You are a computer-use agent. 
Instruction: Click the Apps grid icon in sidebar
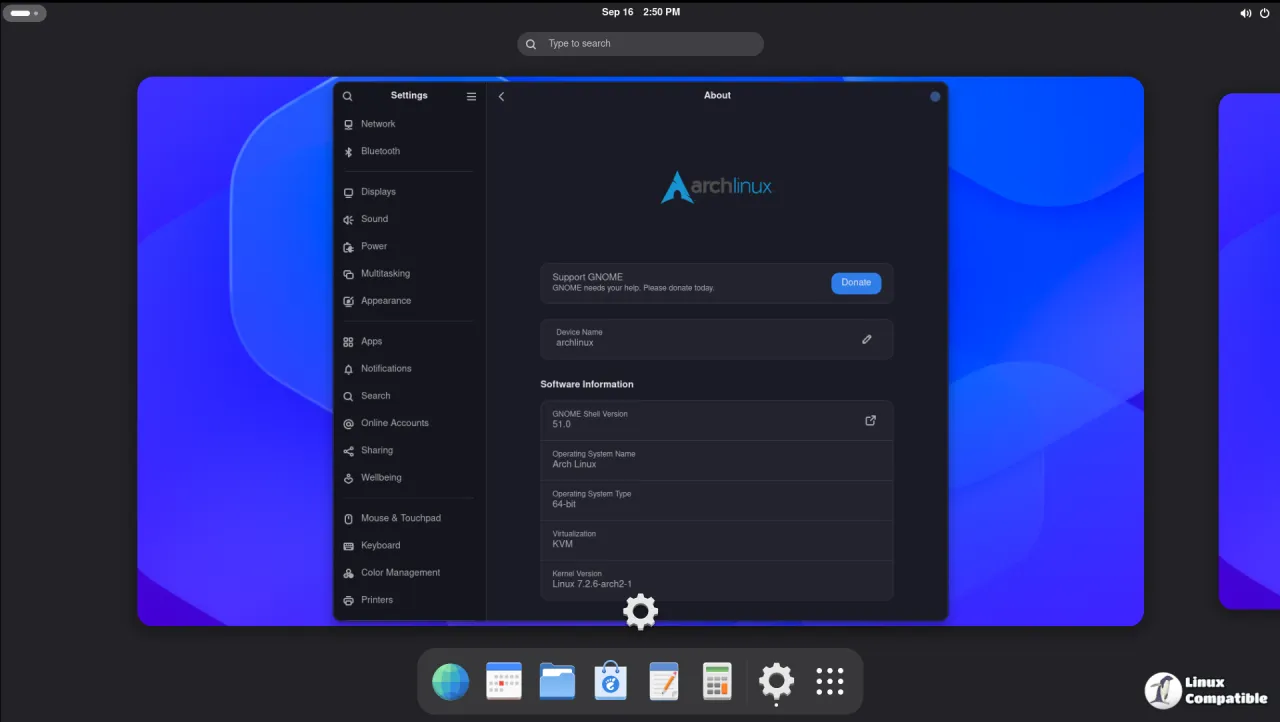point(348,342)
